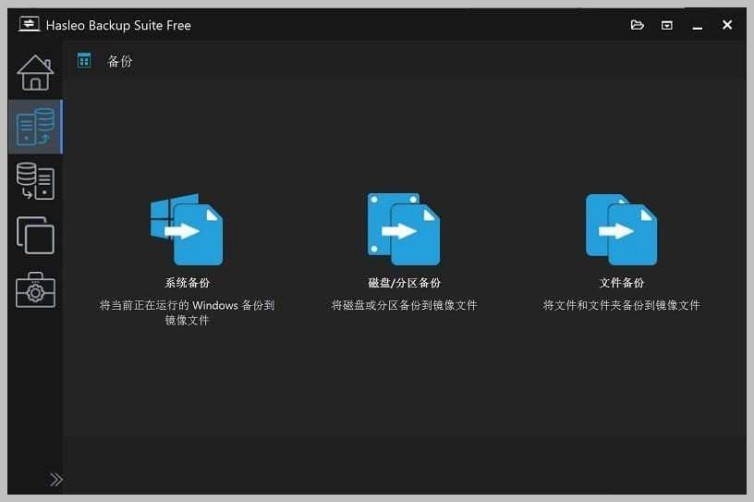Viewport: 754px width, 502px height.
Task: Select the 文件备份 label
Action: 621,283
